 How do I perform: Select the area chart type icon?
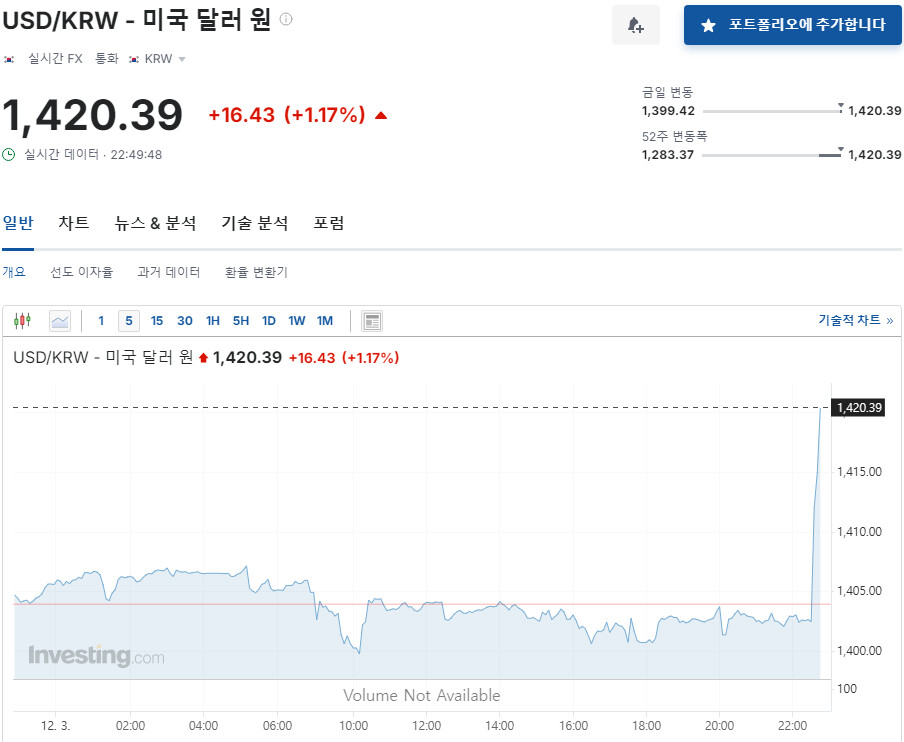(60, 321)
